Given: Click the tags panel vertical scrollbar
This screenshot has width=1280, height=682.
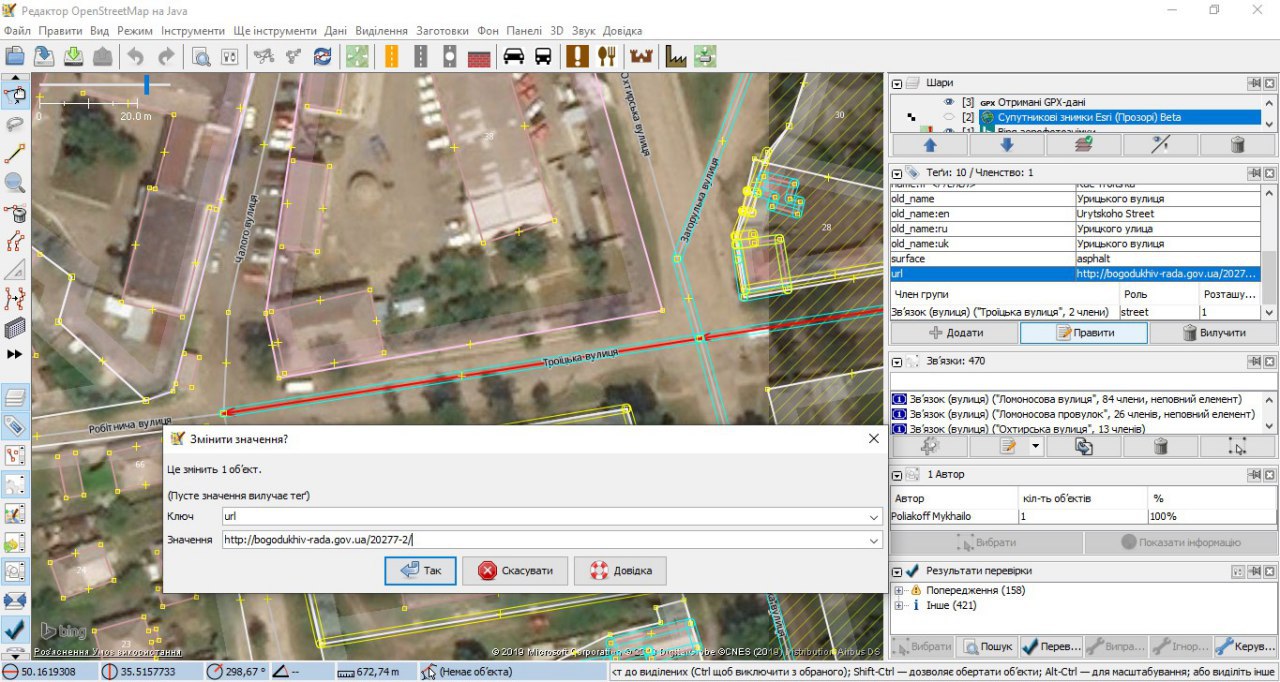Looking at the screenshot, I should pyautogui.click(x=1269, y=252).
